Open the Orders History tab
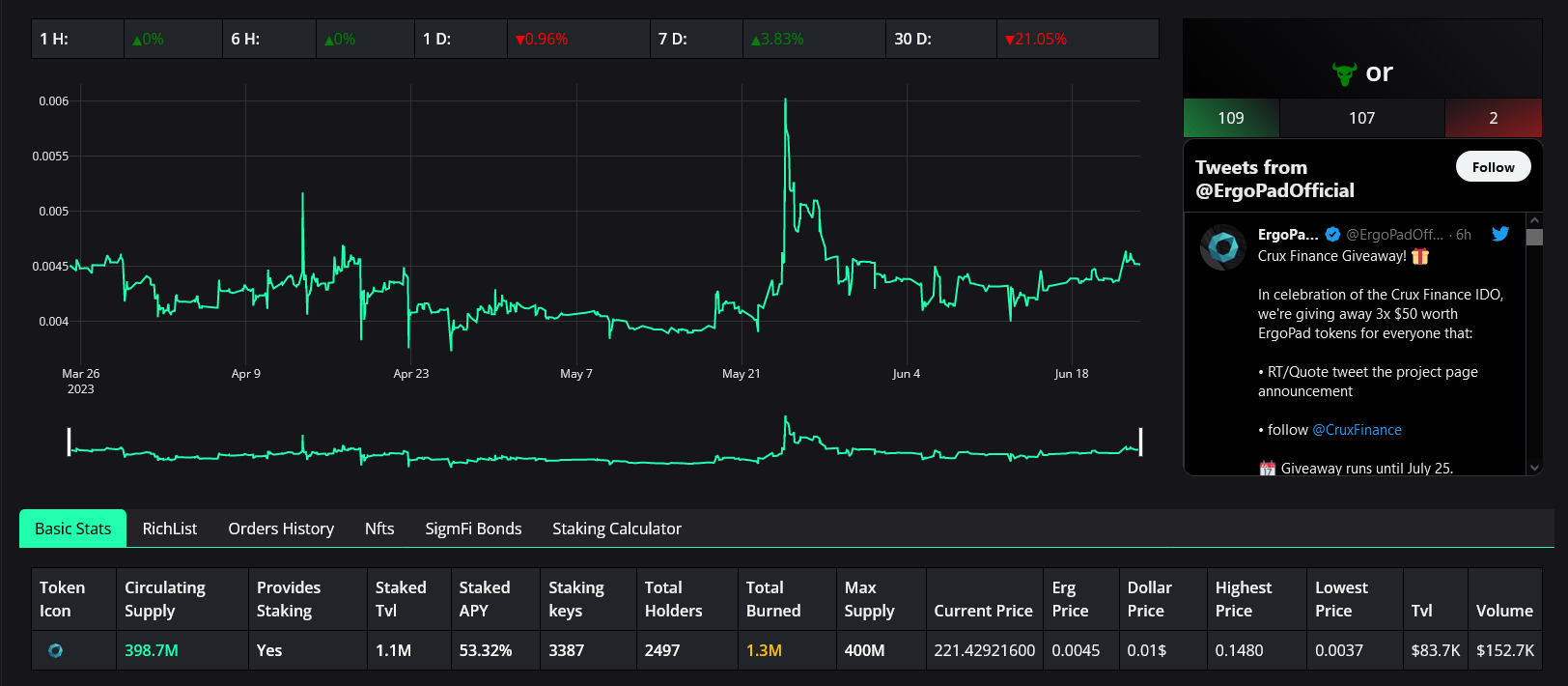The width and height of the screenshot is (1568, 686). [281, 529]
